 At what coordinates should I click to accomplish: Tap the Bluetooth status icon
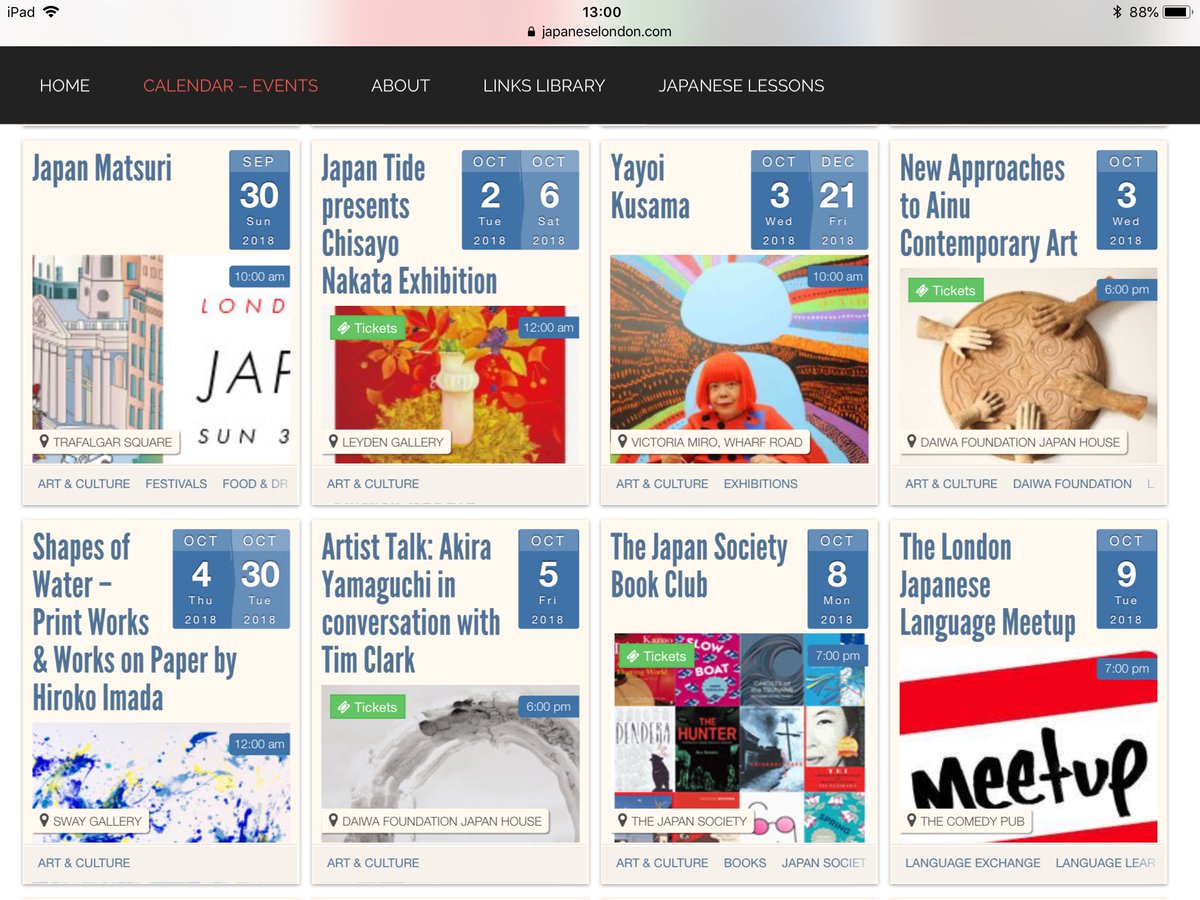[1117, 12]
